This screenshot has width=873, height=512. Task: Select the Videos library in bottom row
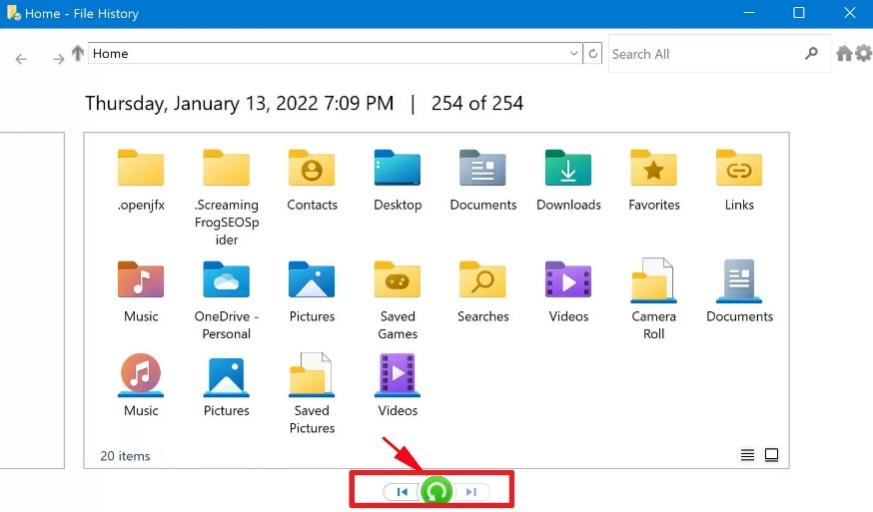click(x=398, y=386)
